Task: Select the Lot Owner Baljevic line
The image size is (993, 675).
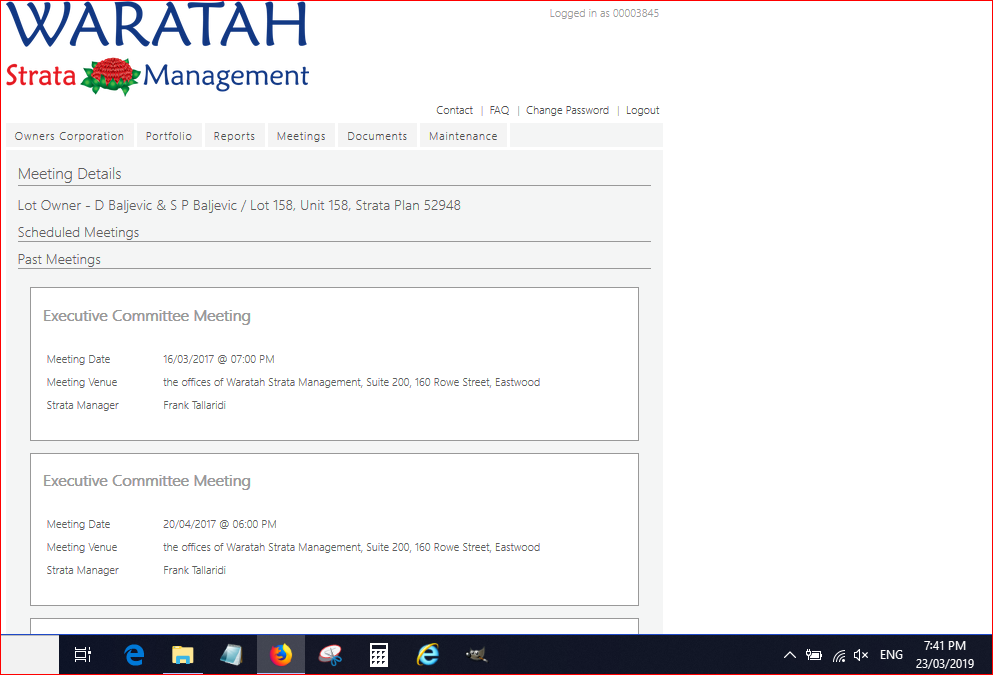Action: tap(239, 205)
